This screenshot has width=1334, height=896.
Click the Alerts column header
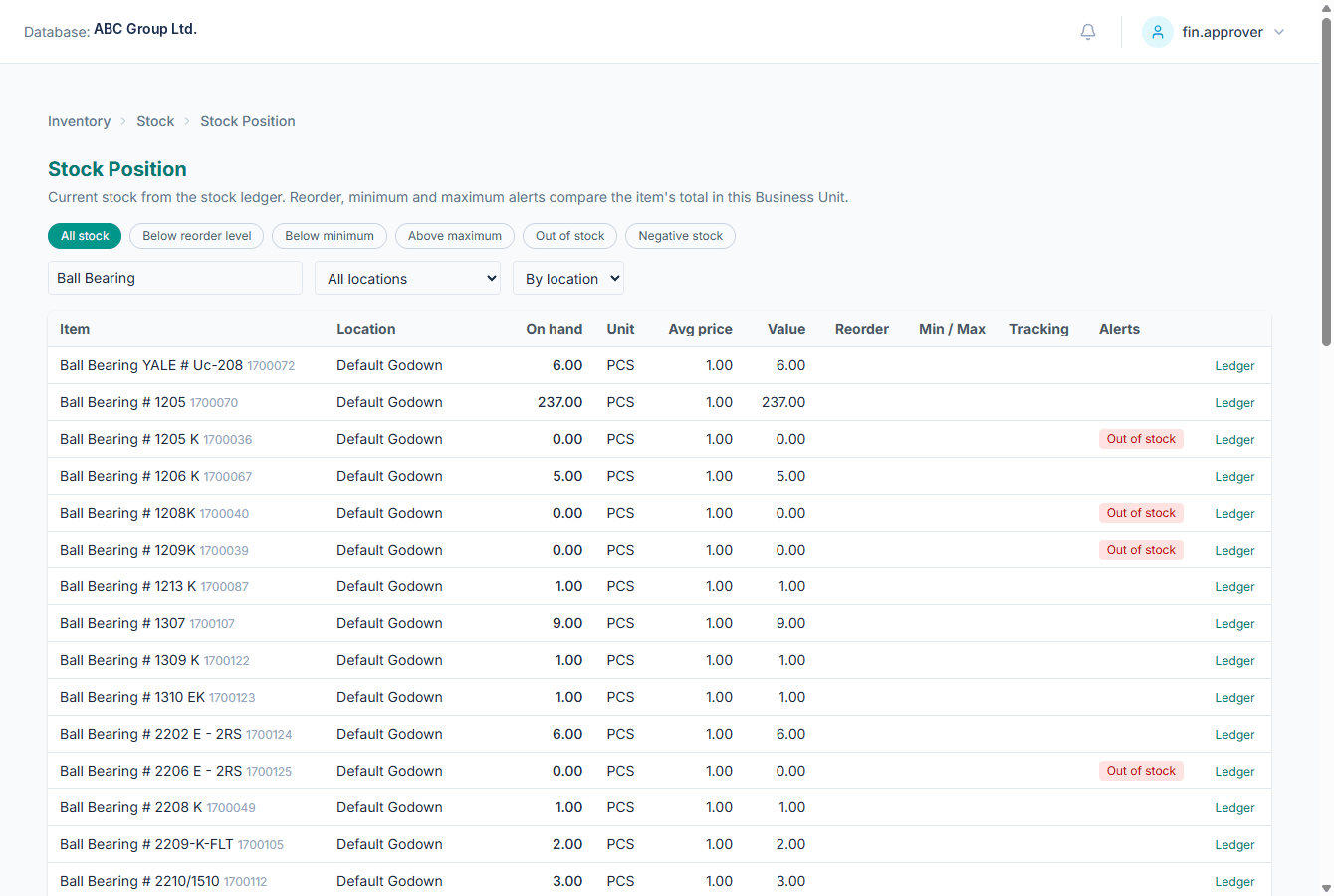pyautogui.click(x=1119, y=329)
